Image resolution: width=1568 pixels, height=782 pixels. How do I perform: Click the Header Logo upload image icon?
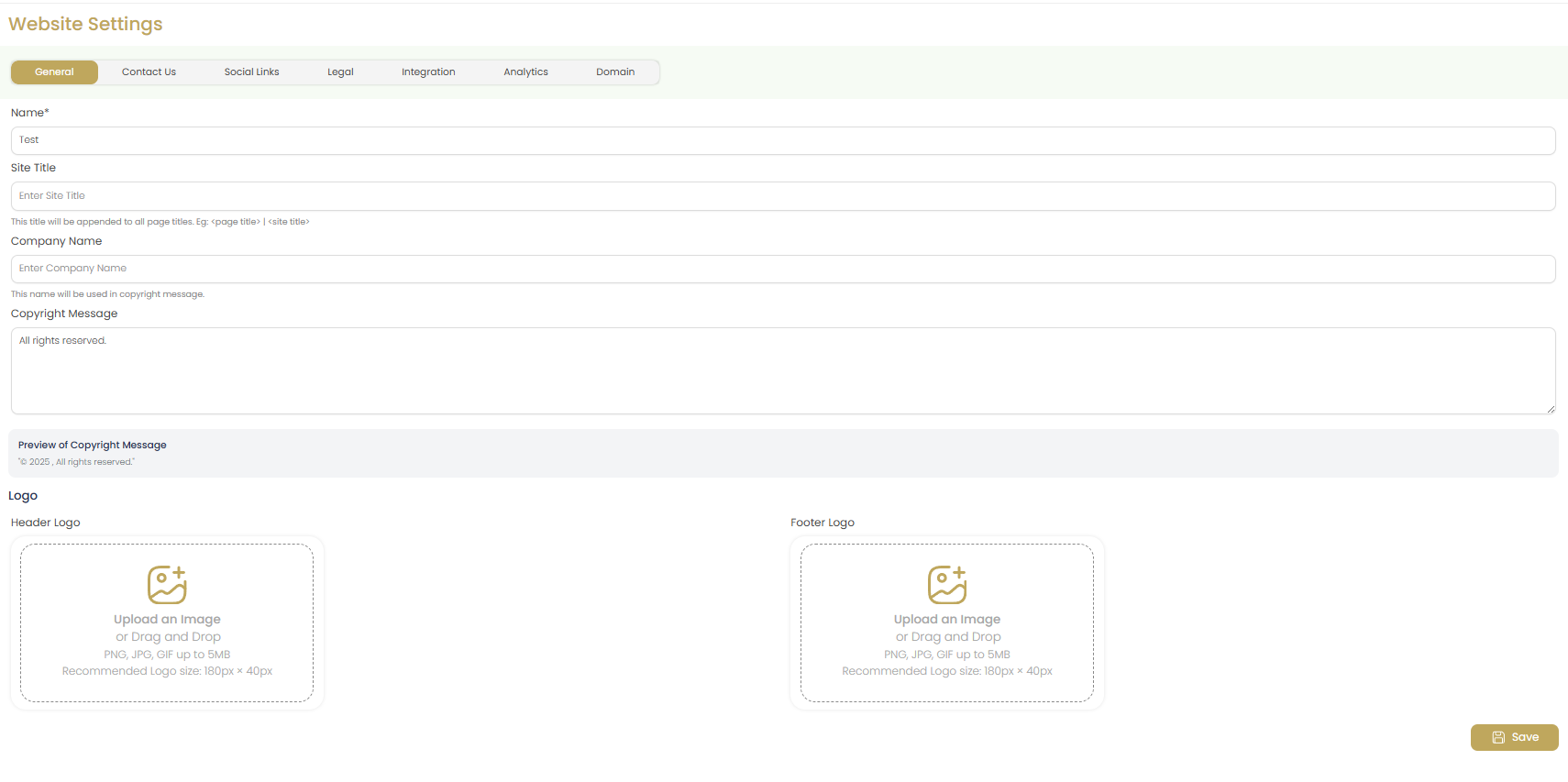coord(167,584)
